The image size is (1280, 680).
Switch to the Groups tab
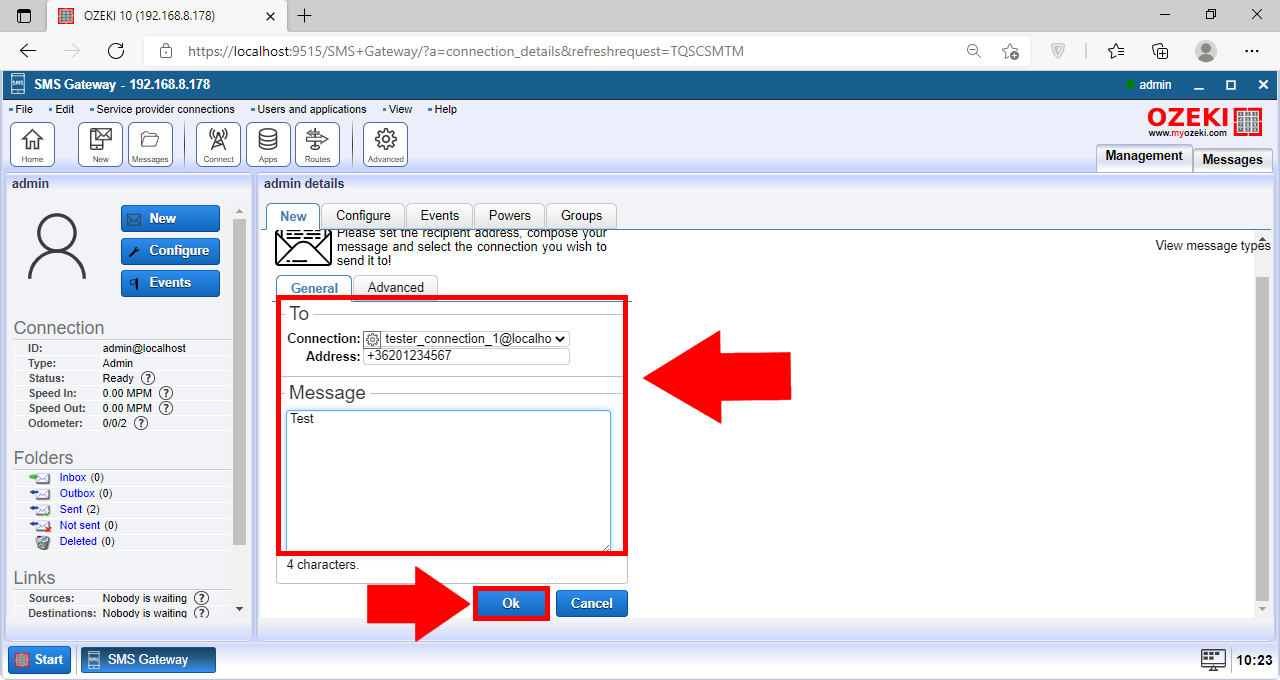[x=582, y=216]
